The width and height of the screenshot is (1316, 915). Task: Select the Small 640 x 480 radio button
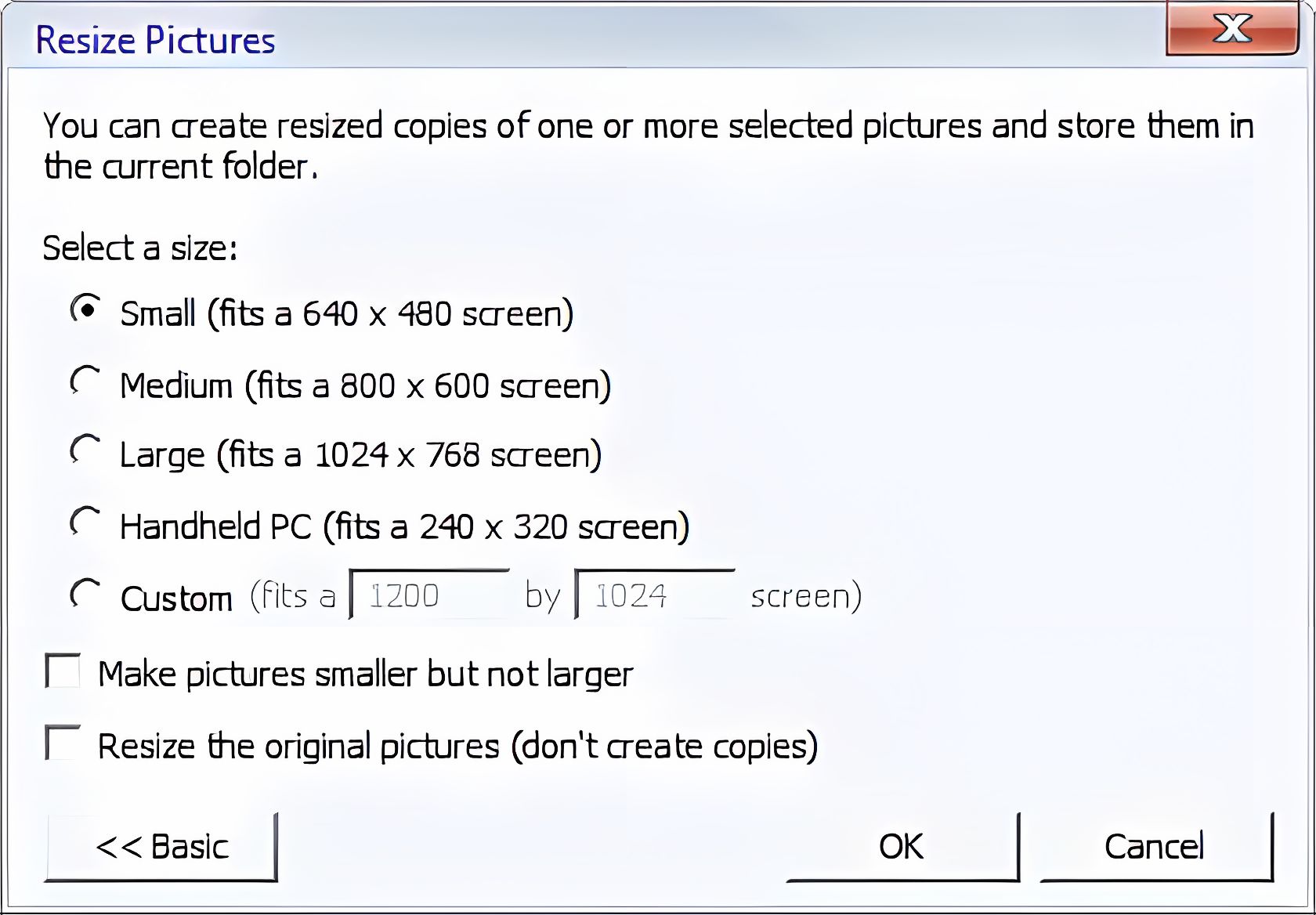coord(86,309)
